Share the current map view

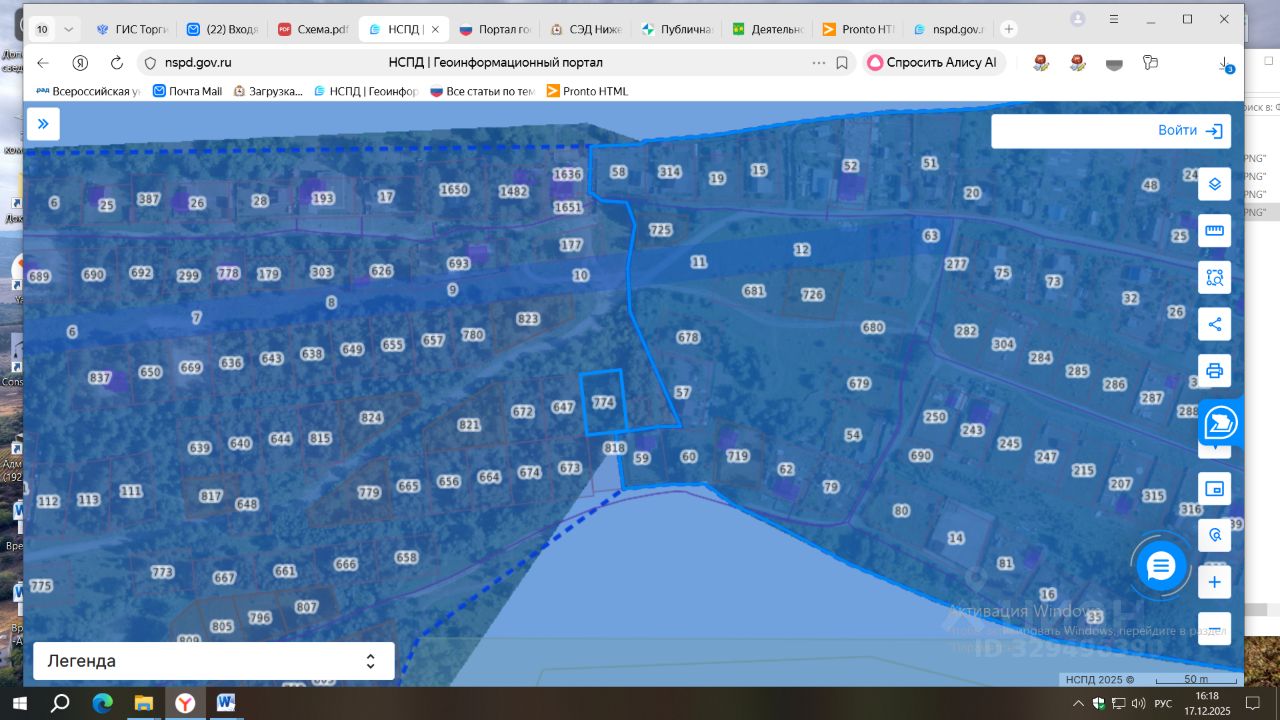click(1215, 324)
